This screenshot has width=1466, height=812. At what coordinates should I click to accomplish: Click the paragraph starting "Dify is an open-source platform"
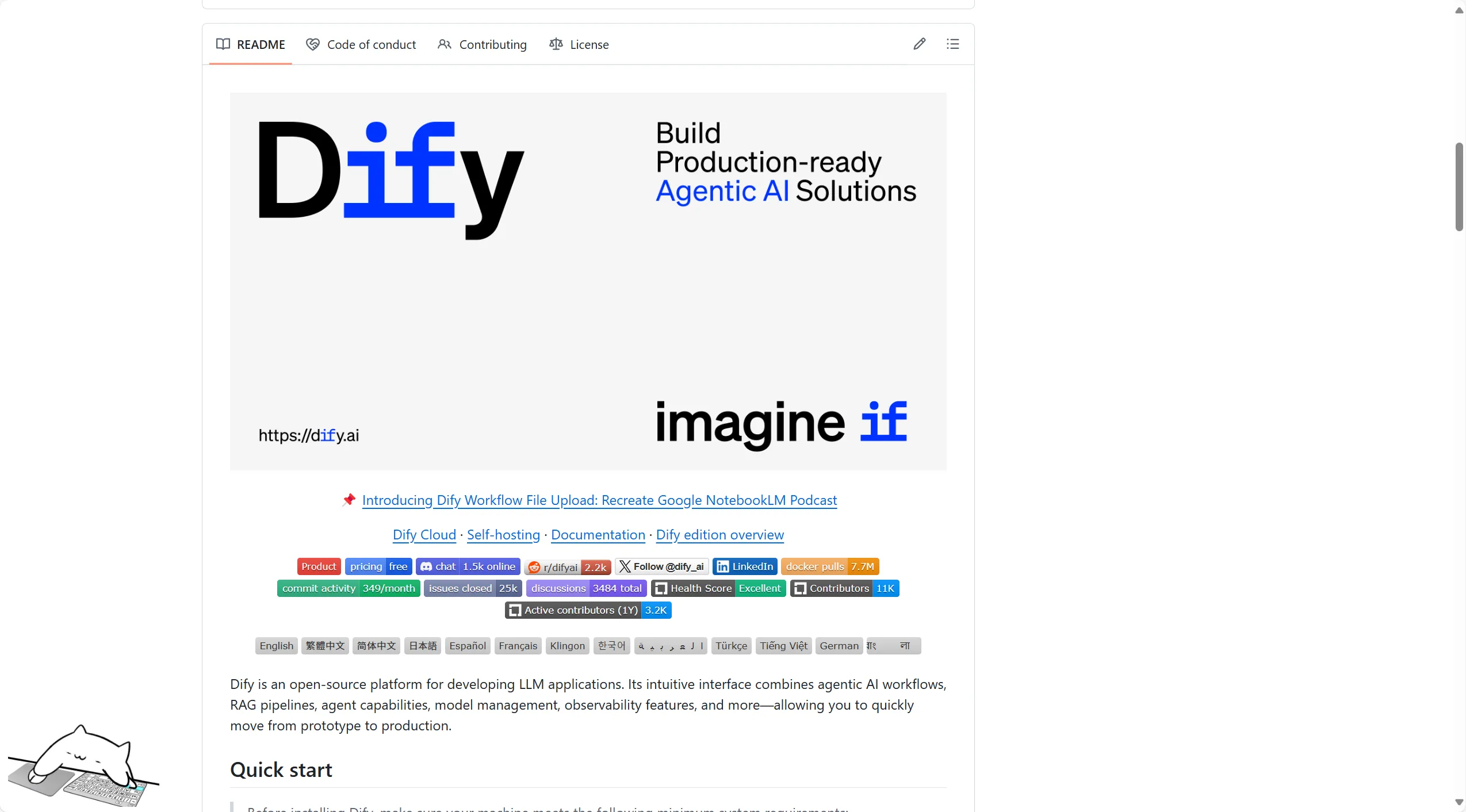pyautogui.click(x=588, y=705)
